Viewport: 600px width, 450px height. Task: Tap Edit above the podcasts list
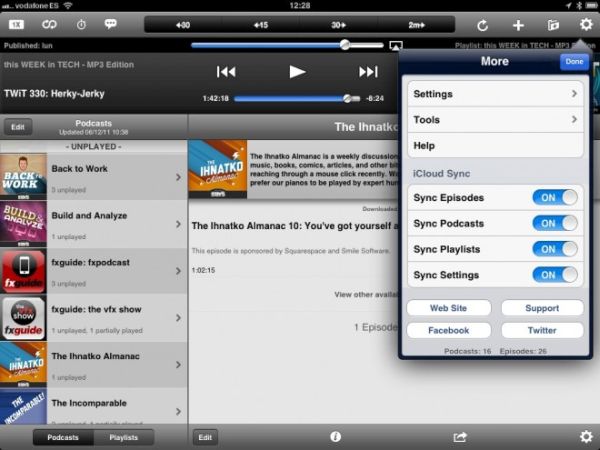point(18,127)
